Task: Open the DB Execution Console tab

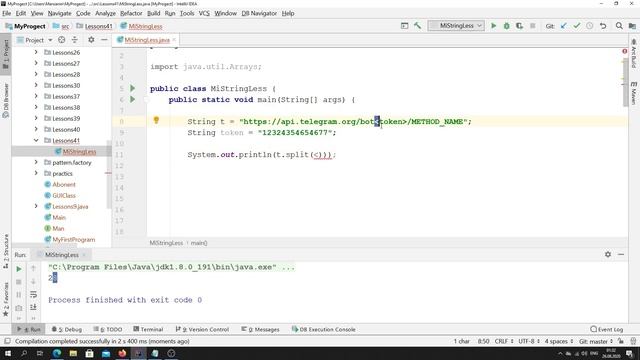Action: point(323,329)
